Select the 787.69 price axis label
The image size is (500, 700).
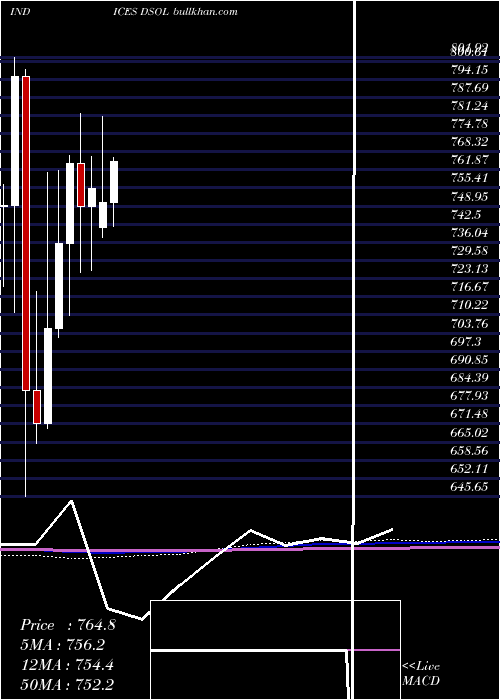click(x=470, y=88)
